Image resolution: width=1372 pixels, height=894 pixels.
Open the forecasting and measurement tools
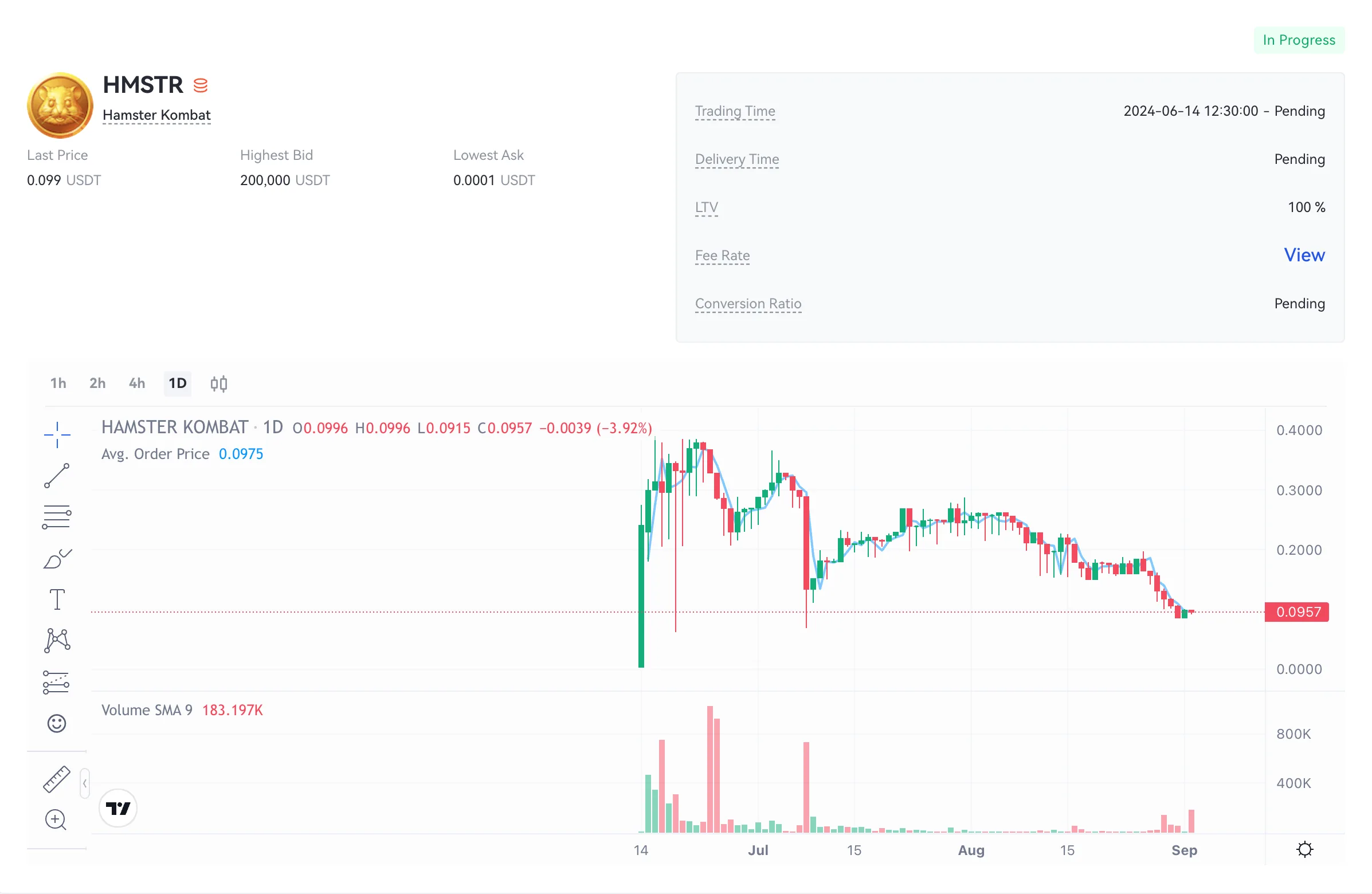point(57,682)
